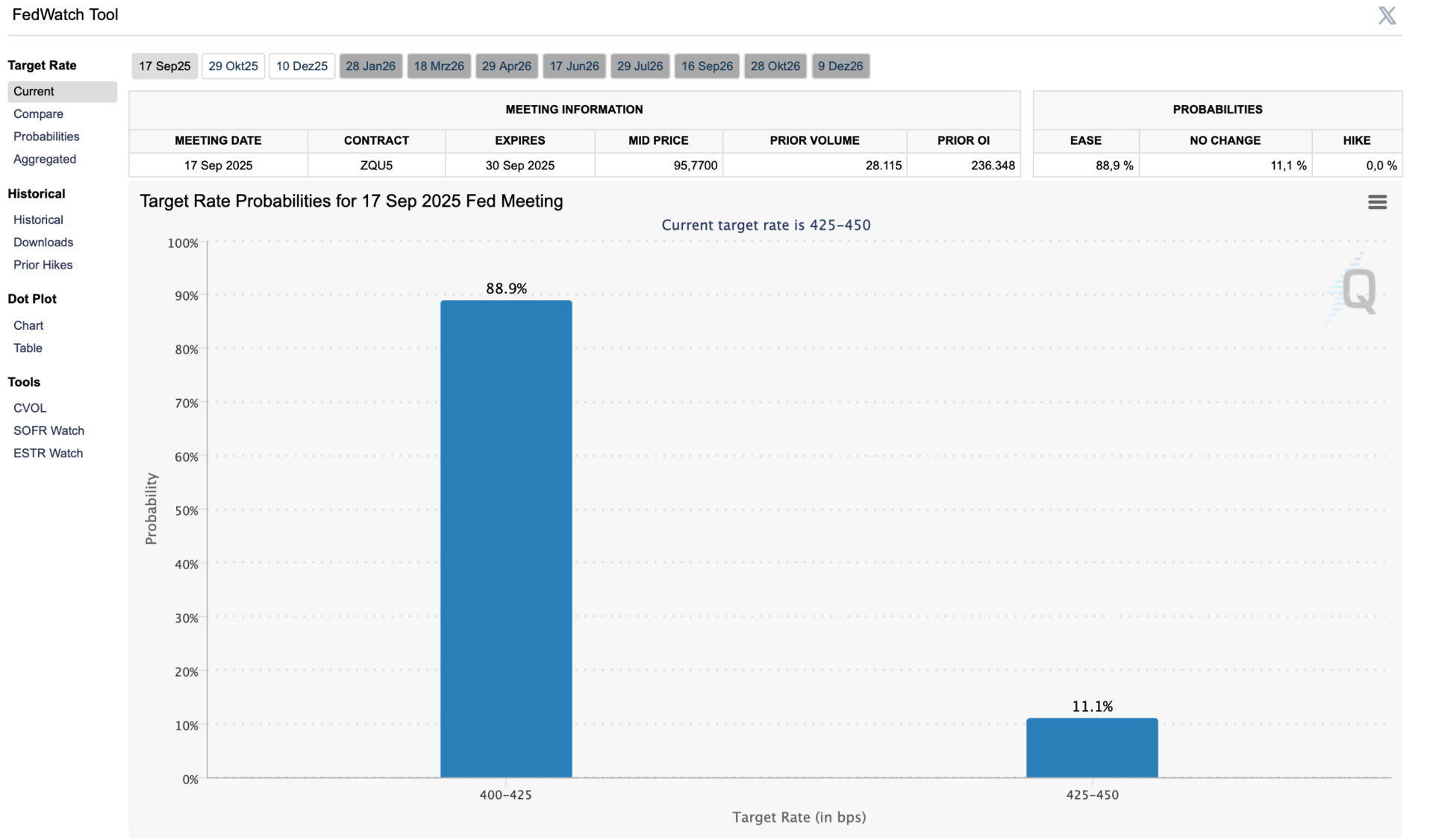Click the 425-450 bar showing 11.1%
Viewport: 1433px width, 840px height.
(1092, 747)
